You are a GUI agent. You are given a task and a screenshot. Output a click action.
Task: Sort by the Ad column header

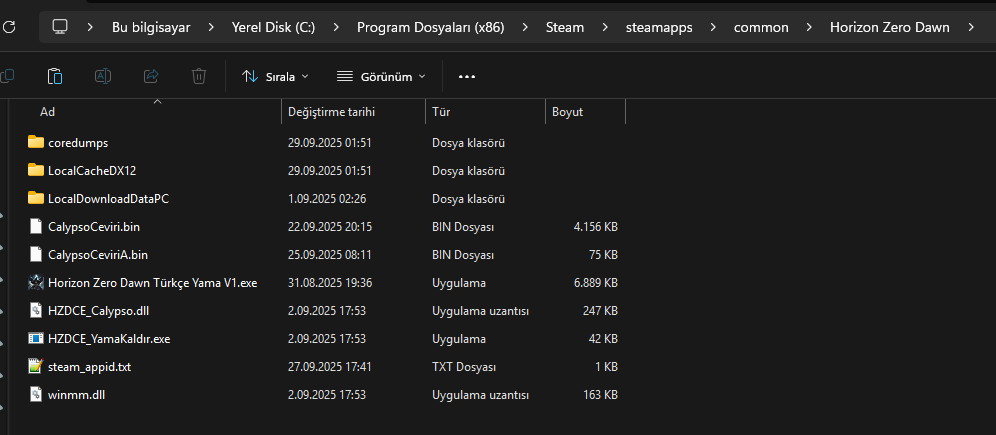pos(48,112)
